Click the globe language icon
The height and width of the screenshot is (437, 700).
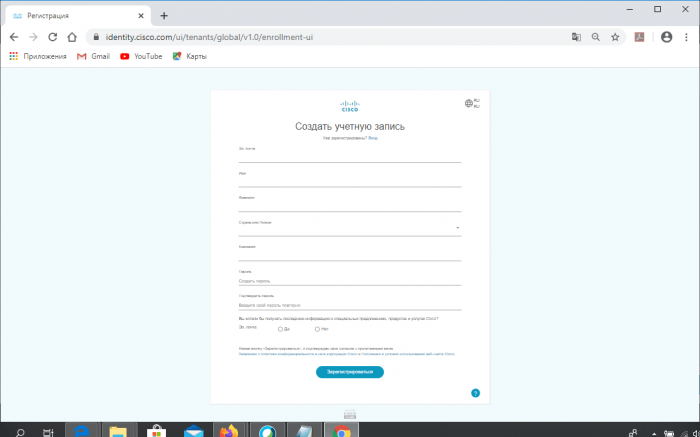tap(468, 103)
